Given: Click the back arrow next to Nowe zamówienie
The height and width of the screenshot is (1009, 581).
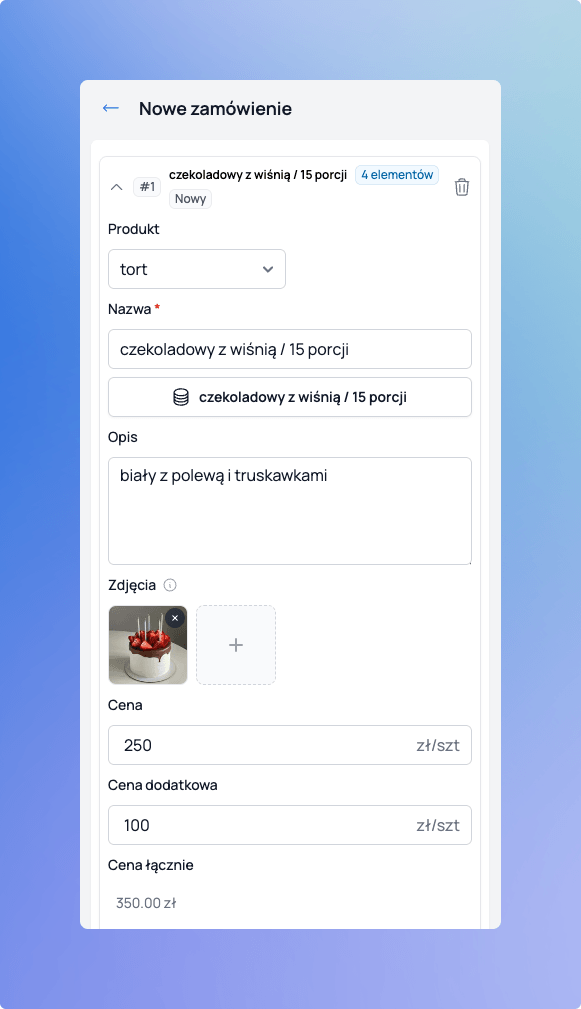Looking at the screenshot, I should click(x=111, y=107).
